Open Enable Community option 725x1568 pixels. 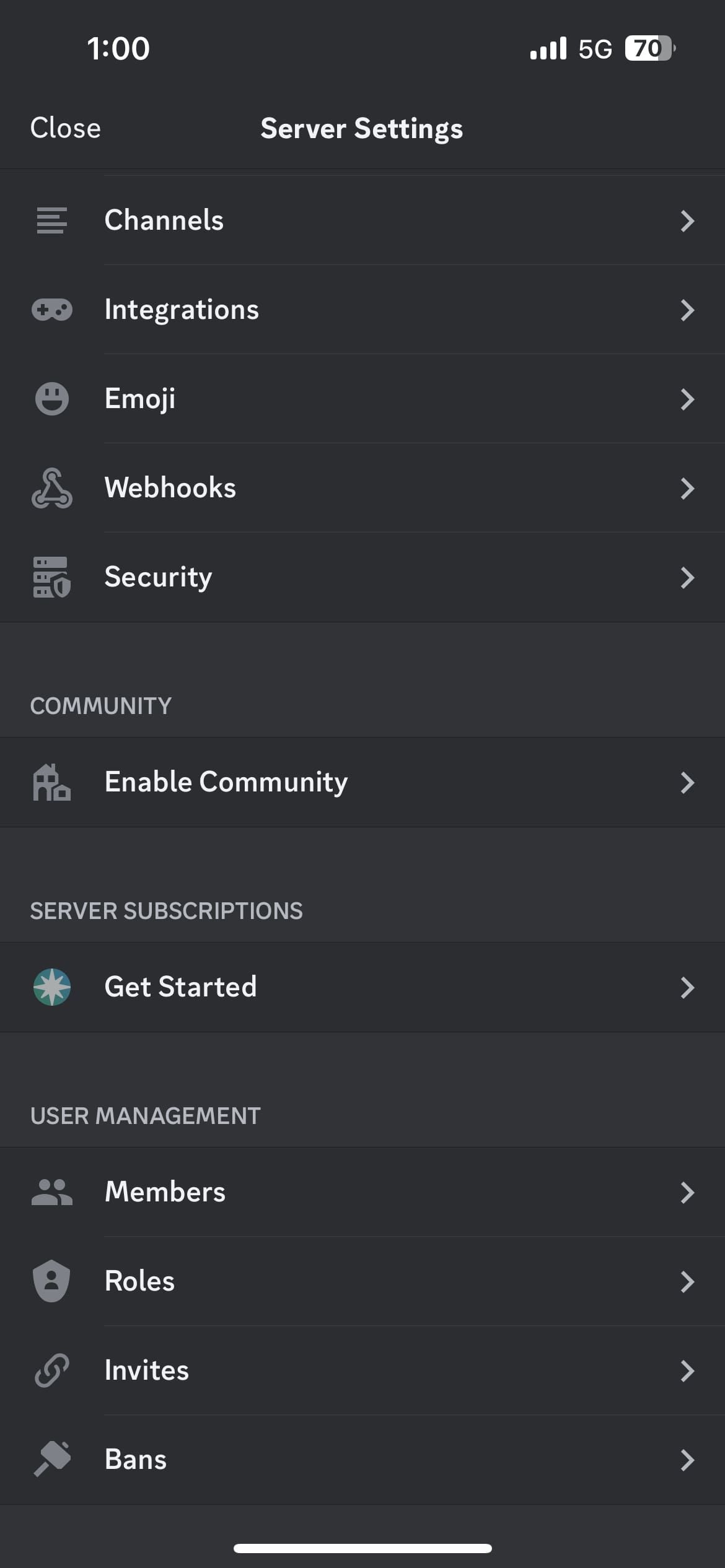tap(226, 782)
